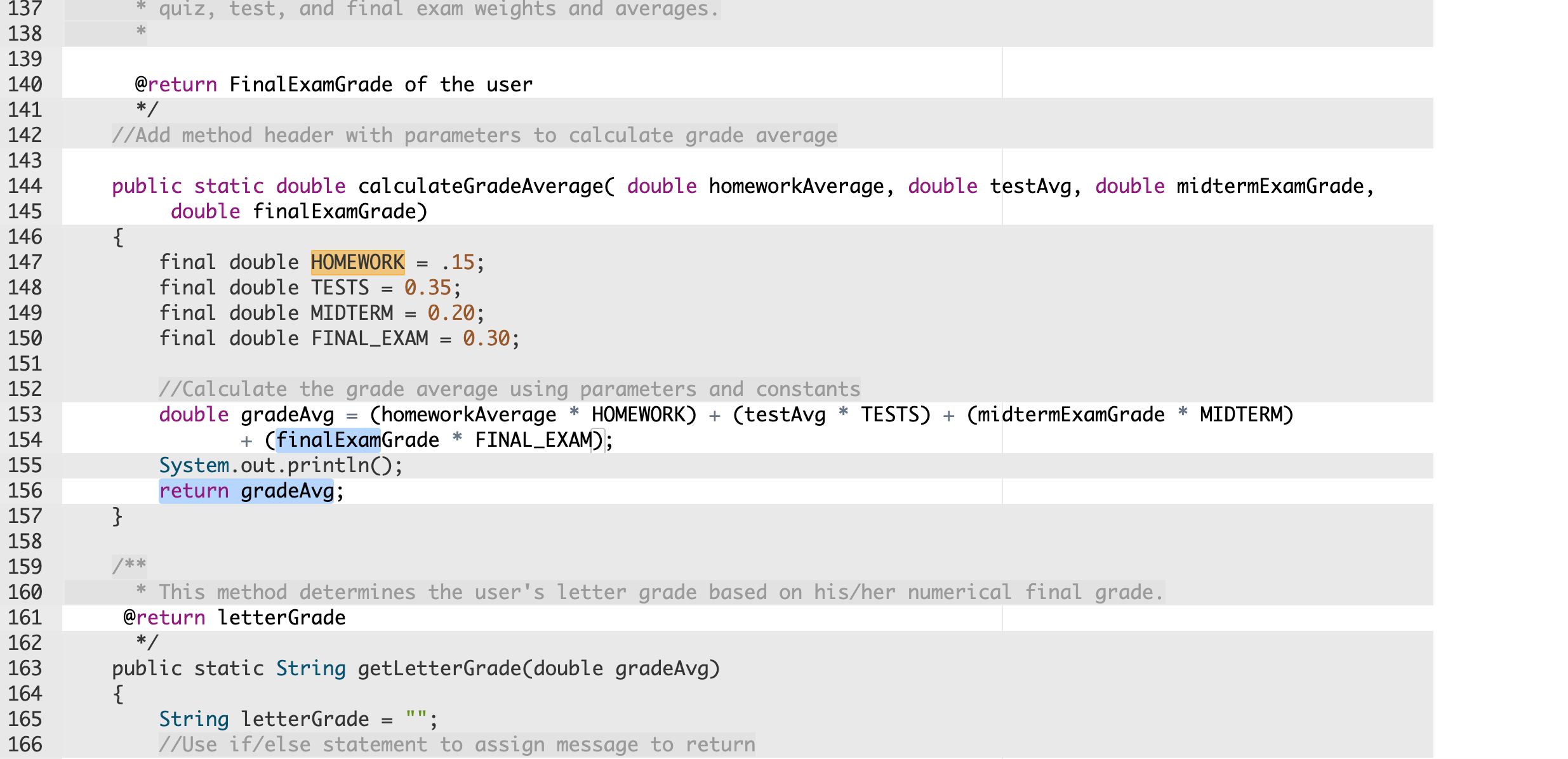Click the closing brace on line 157
1568x759 pixels.
tap(117, 515)
